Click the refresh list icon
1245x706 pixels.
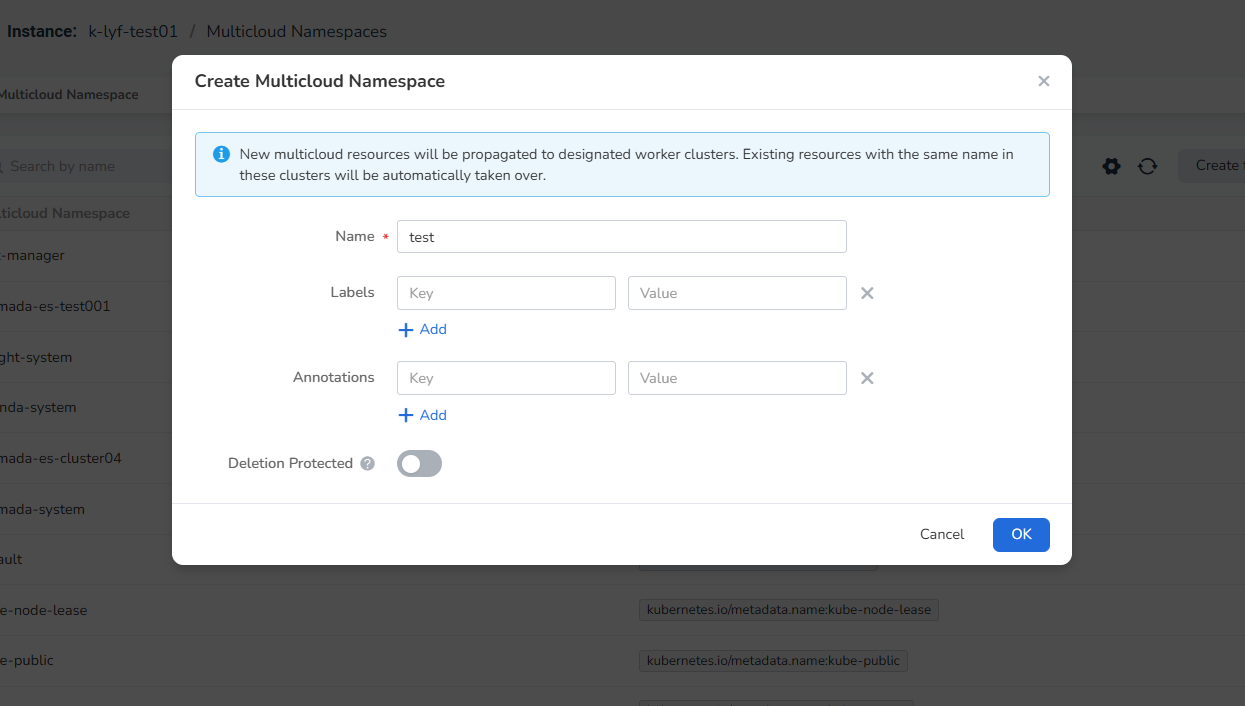pyautogui.click(x=1147, y=166)
